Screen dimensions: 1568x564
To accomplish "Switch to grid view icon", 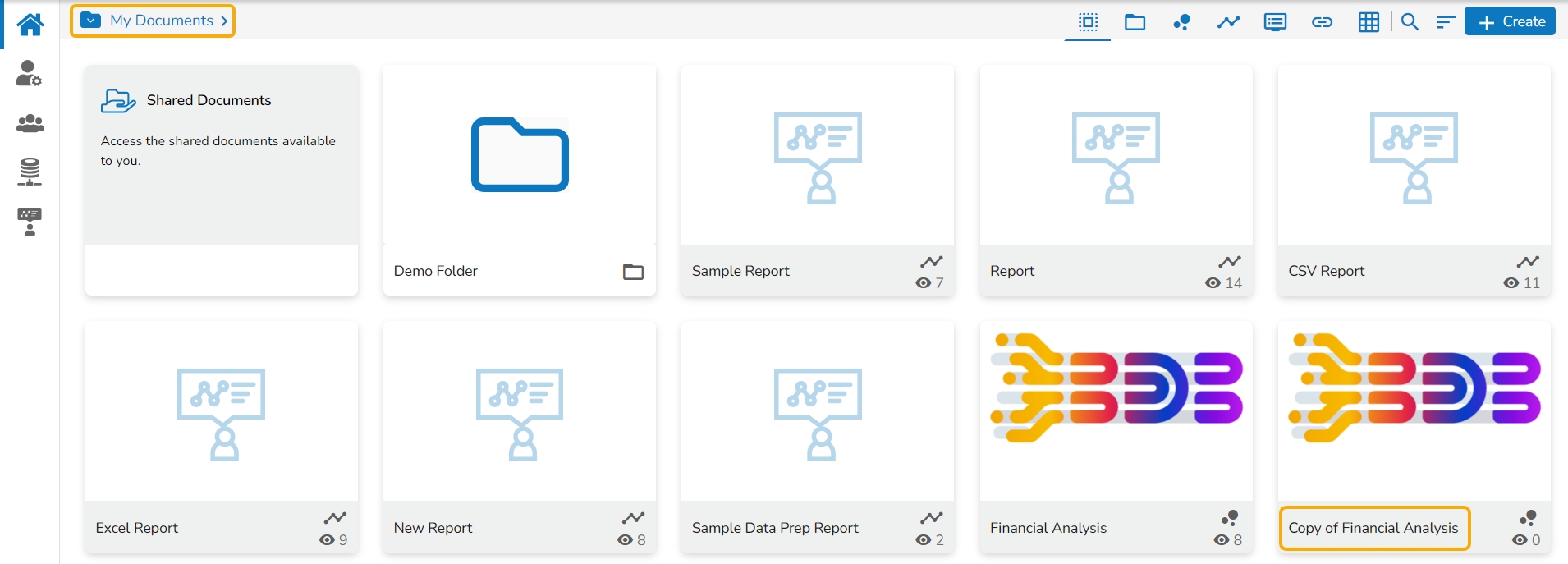I will (1369, 22).
